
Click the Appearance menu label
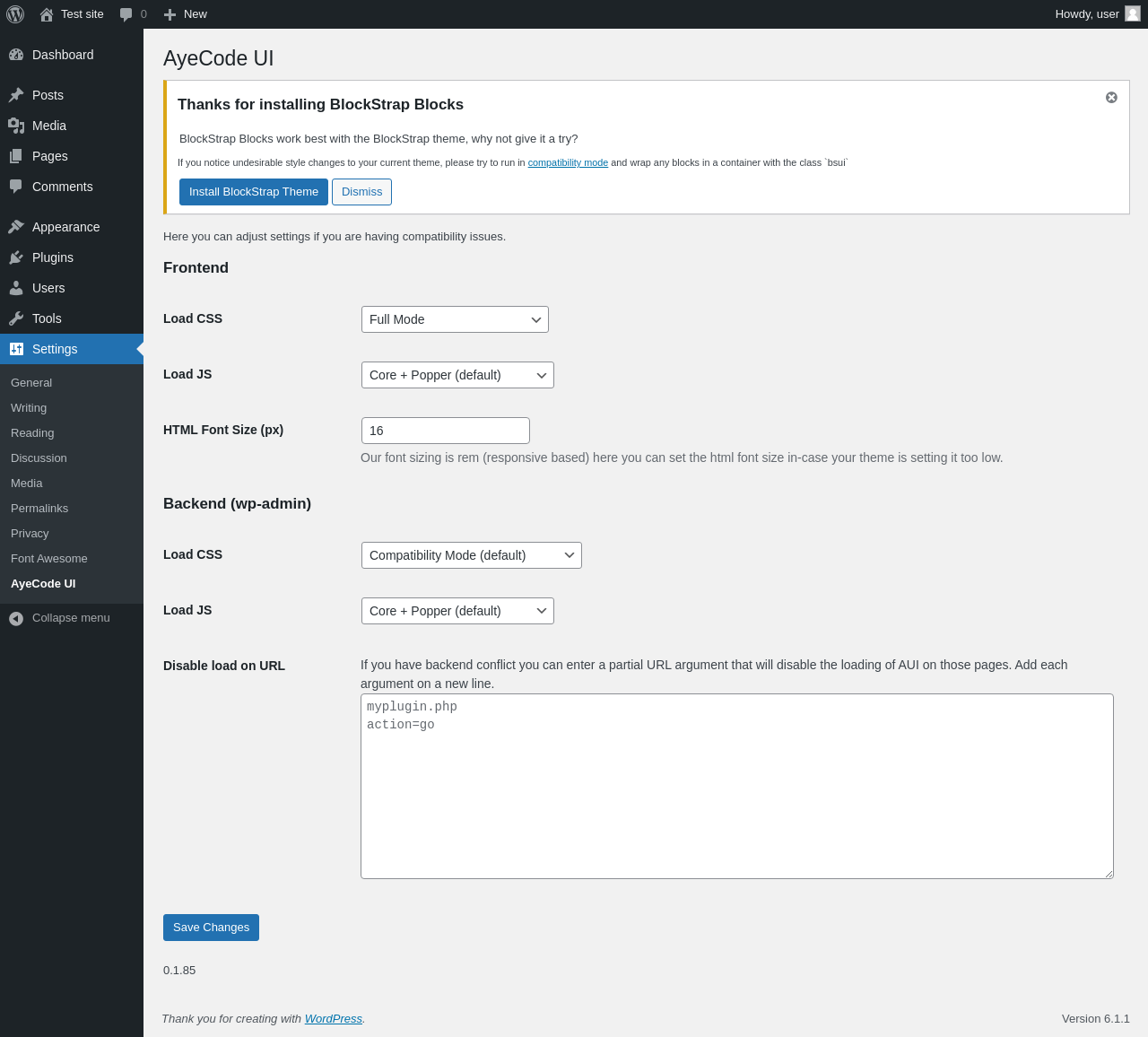pyautogui.click(x=66, y=227)
